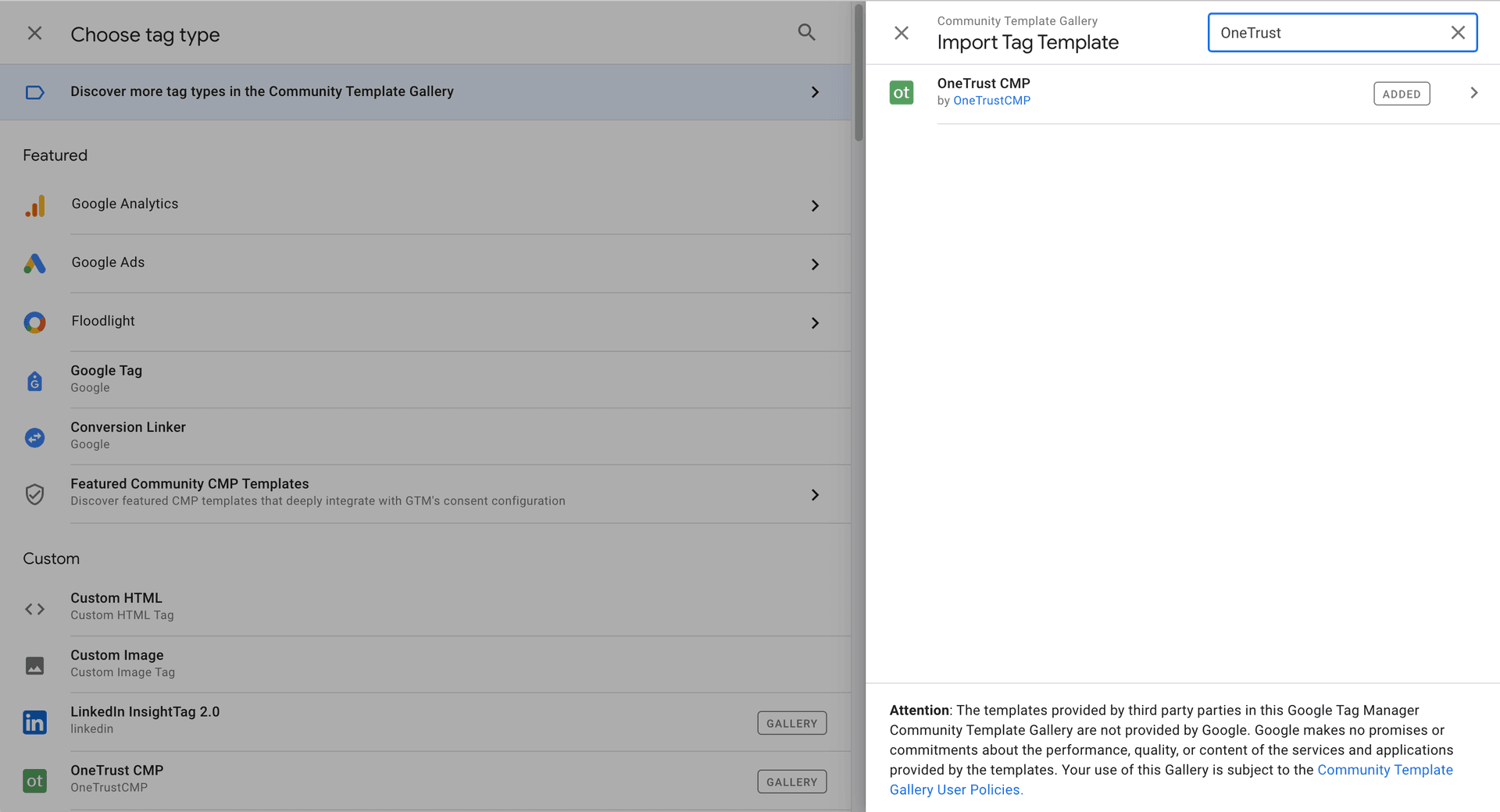Click the Google Ads logo icon
1500x812 pixels.
35,264
